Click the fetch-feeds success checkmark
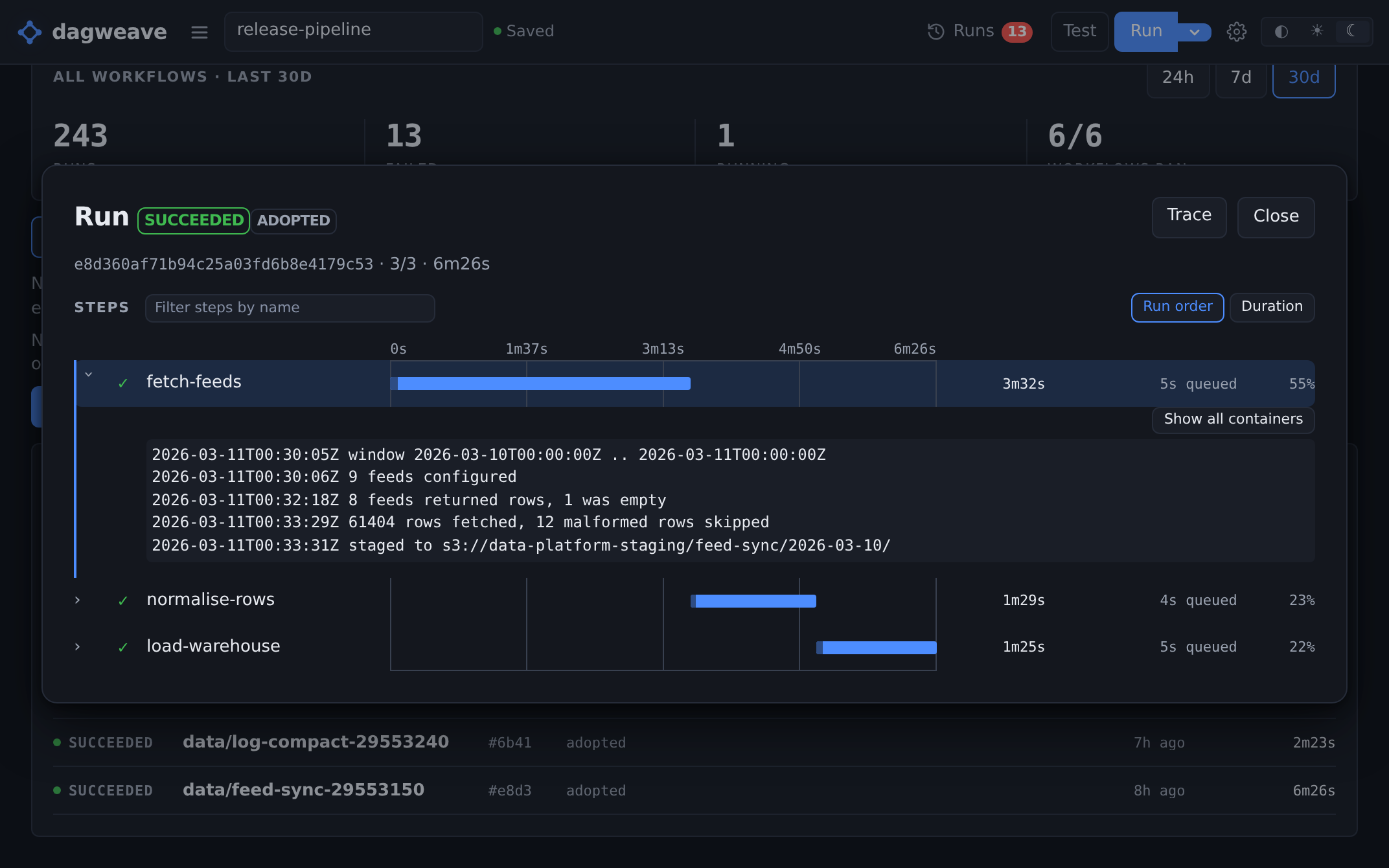This screenshot has height=868, width=1389. tap(123, 383)
